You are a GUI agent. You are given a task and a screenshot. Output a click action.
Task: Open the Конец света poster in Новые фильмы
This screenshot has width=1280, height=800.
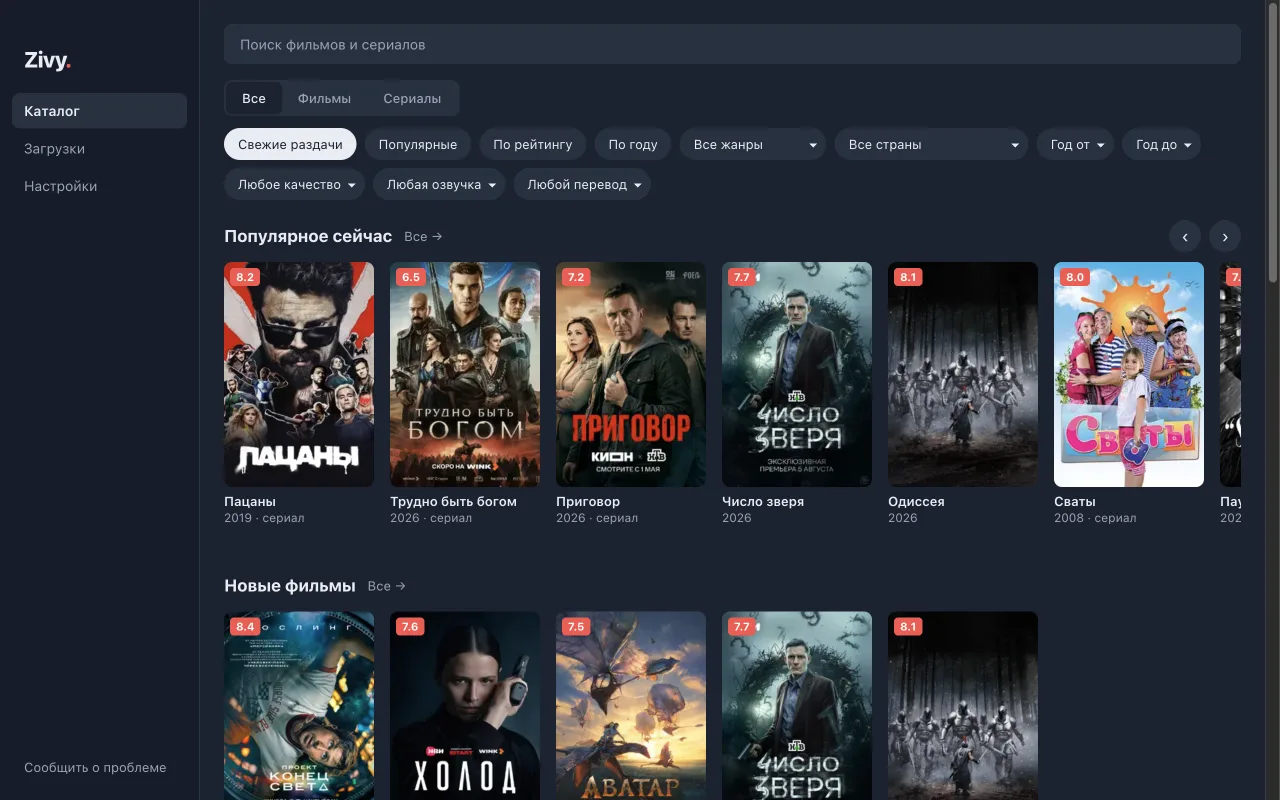(299, 706)
